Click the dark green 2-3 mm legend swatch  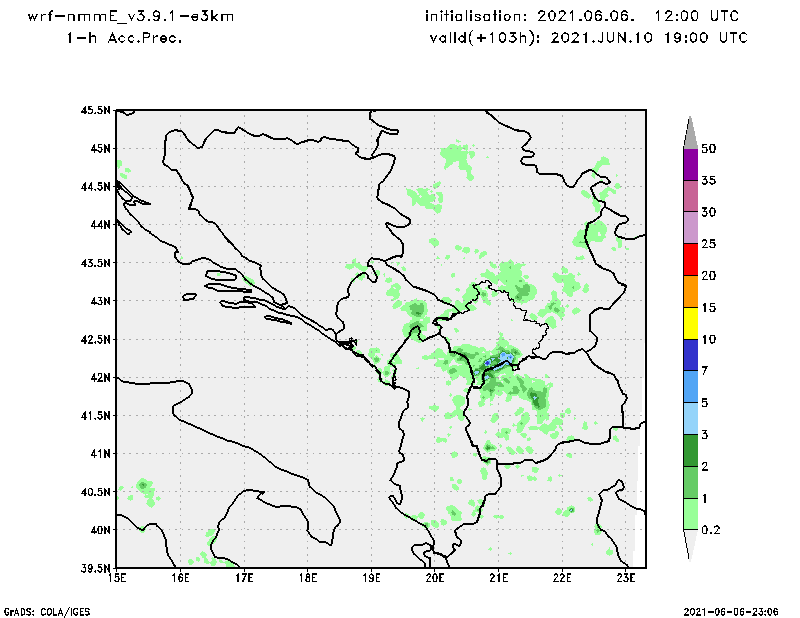tap(690, 450)
